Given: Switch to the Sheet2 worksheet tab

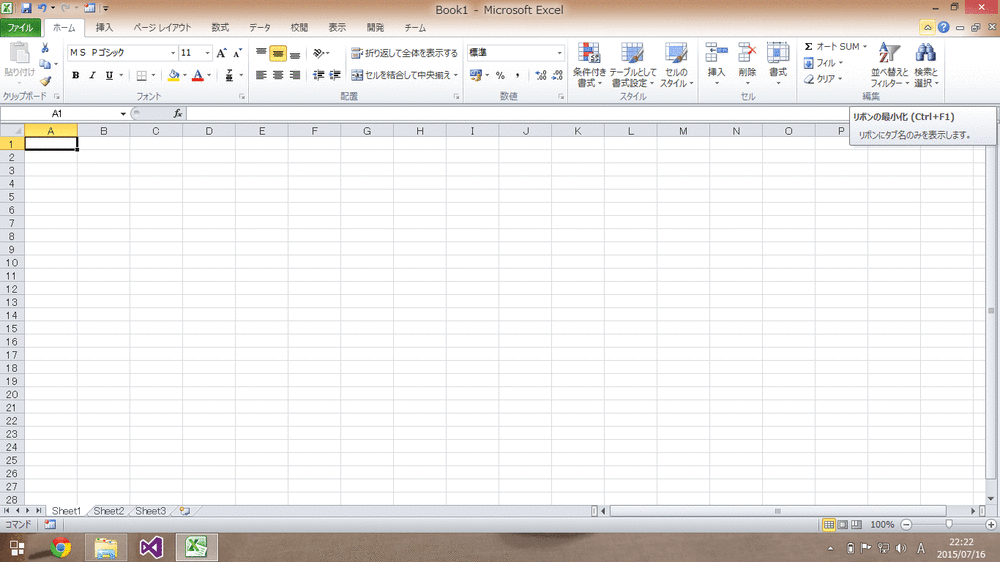Looking at the screenshot, I should (x=108, y=511).
